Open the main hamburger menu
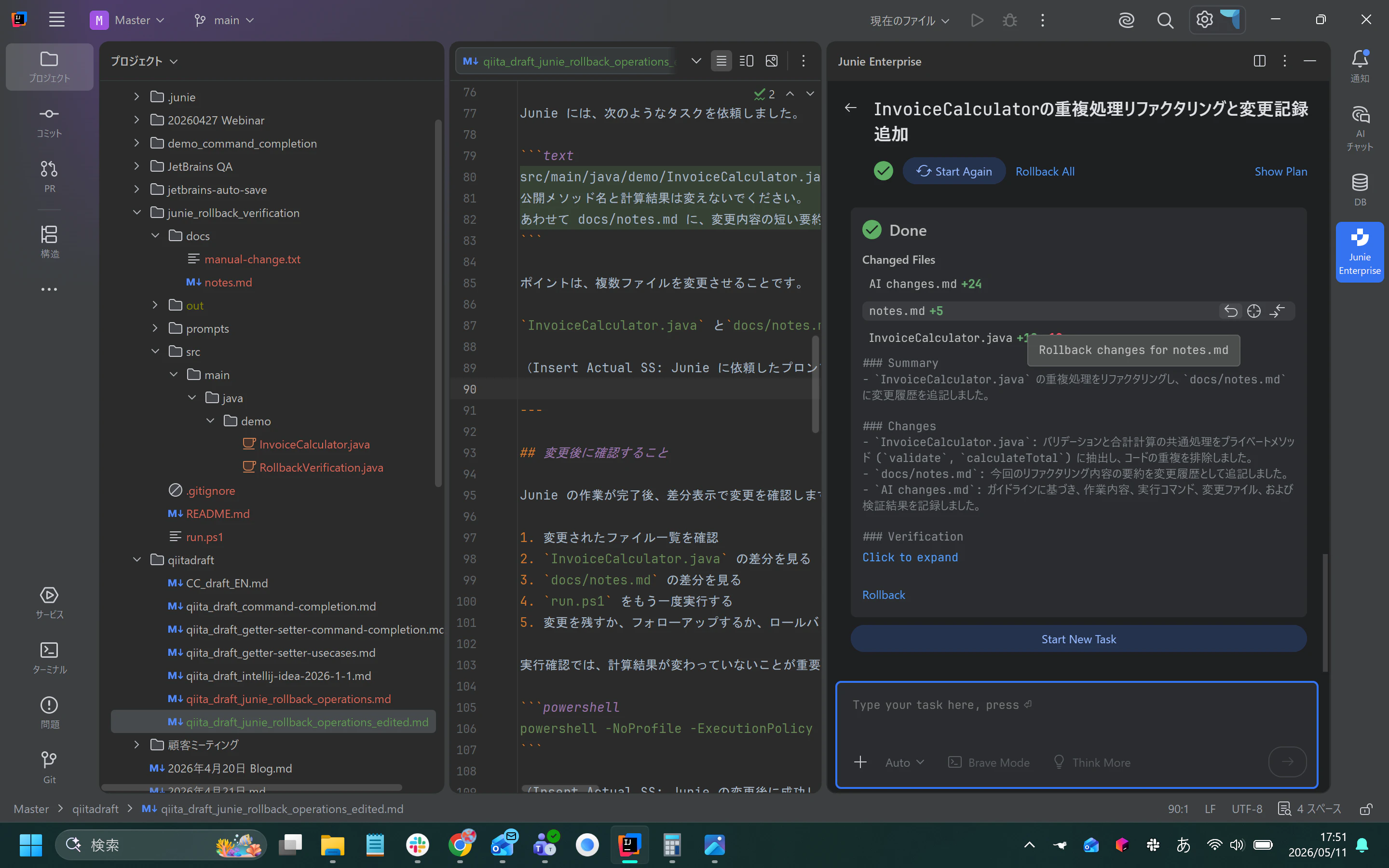 (x=56, y=20)
